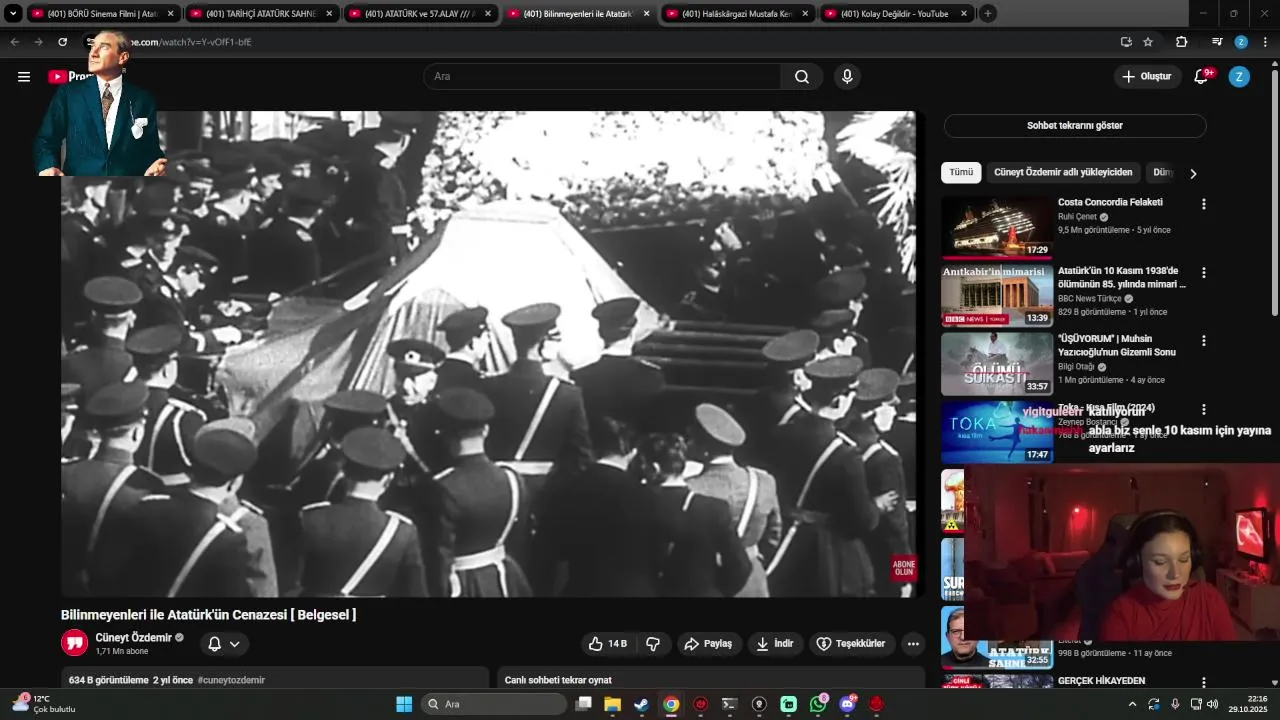1280x720 pixels.
Task: Like the video showing 14 B
Action: click(x=608, y=644)
